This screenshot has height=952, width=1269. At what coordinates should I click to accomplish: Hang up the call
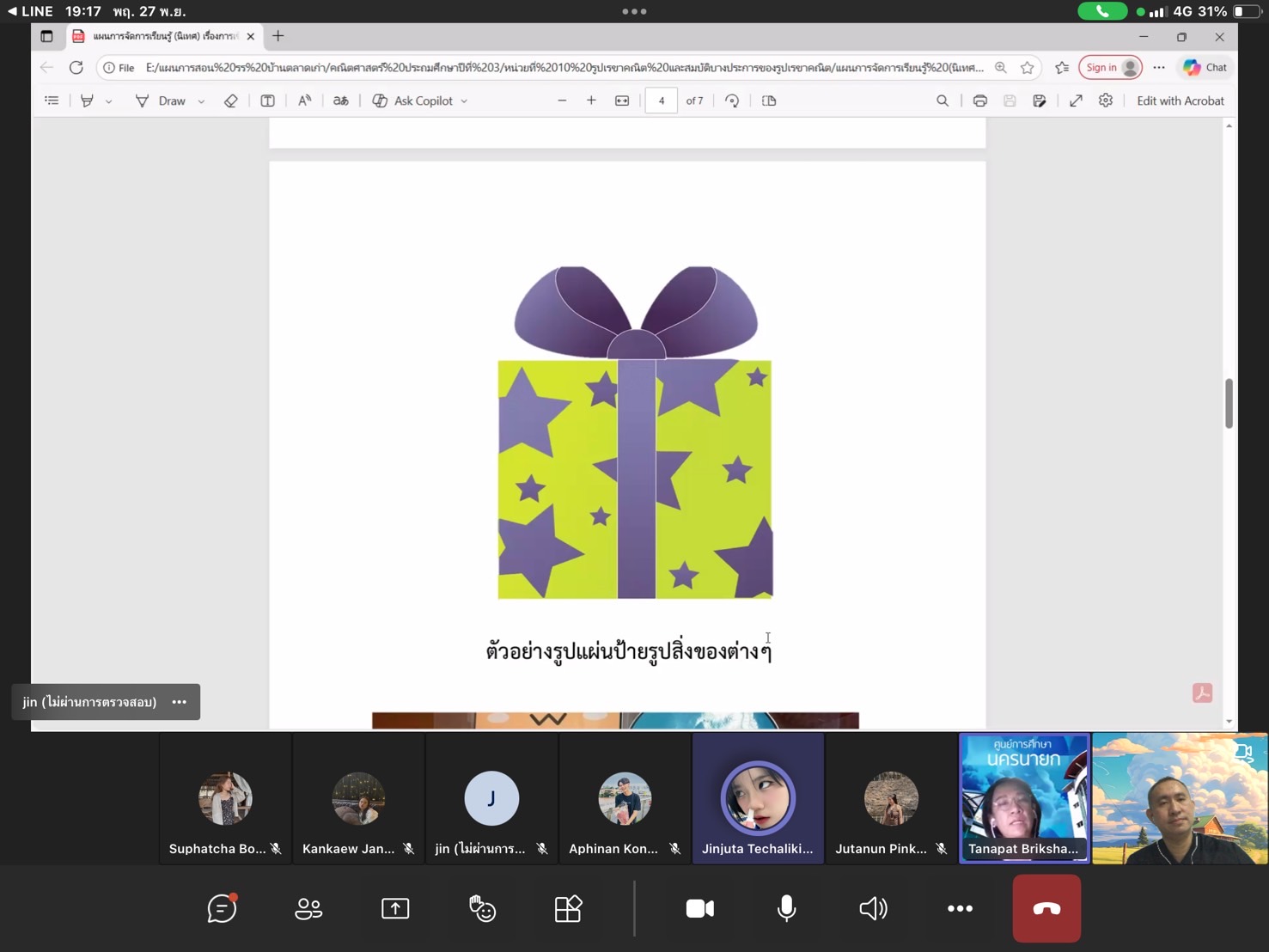pyautogui.click(x=1046, y=908)
